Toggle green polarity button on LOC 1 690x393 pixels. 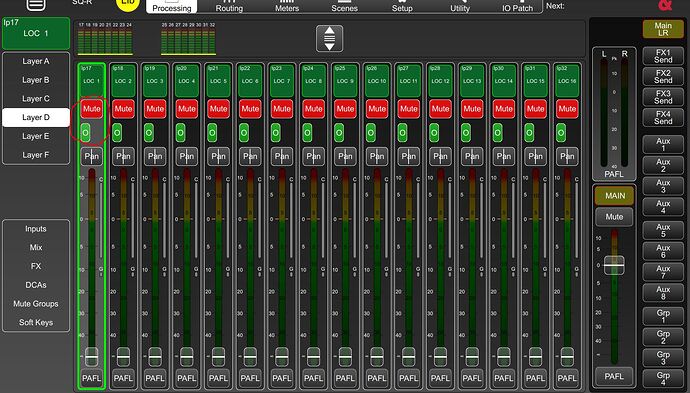coord(85,132)
